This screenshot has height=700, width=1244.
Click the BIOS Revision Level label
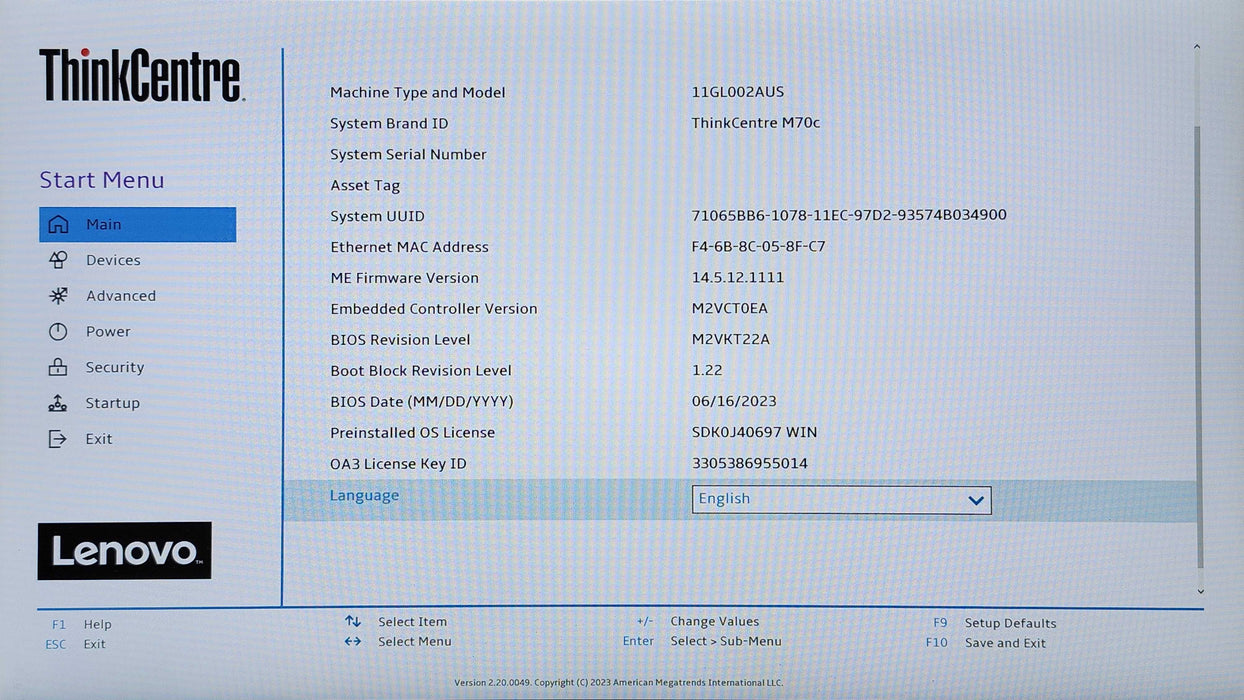(x=400, y=340)
